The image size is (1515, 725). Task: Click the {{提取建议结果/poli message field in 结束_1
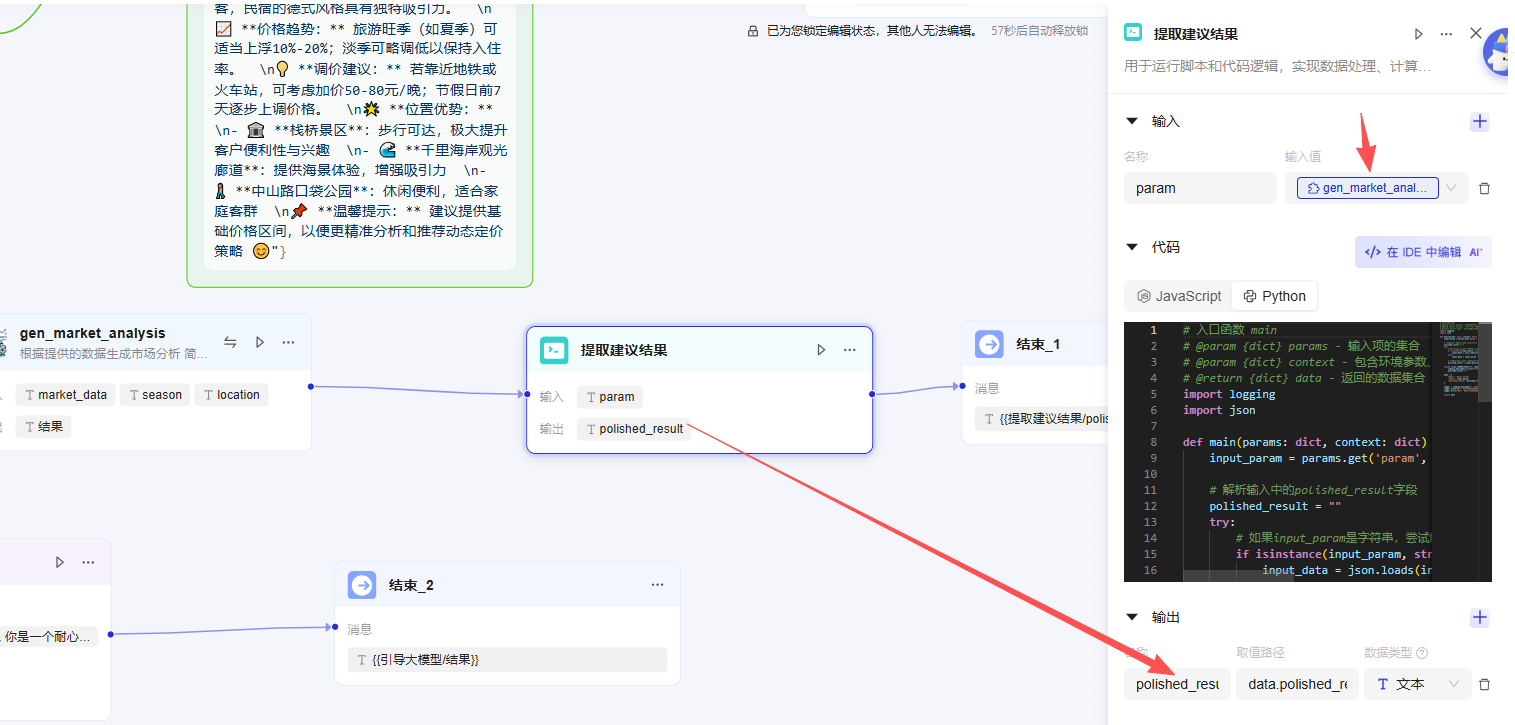point(1042,419)
